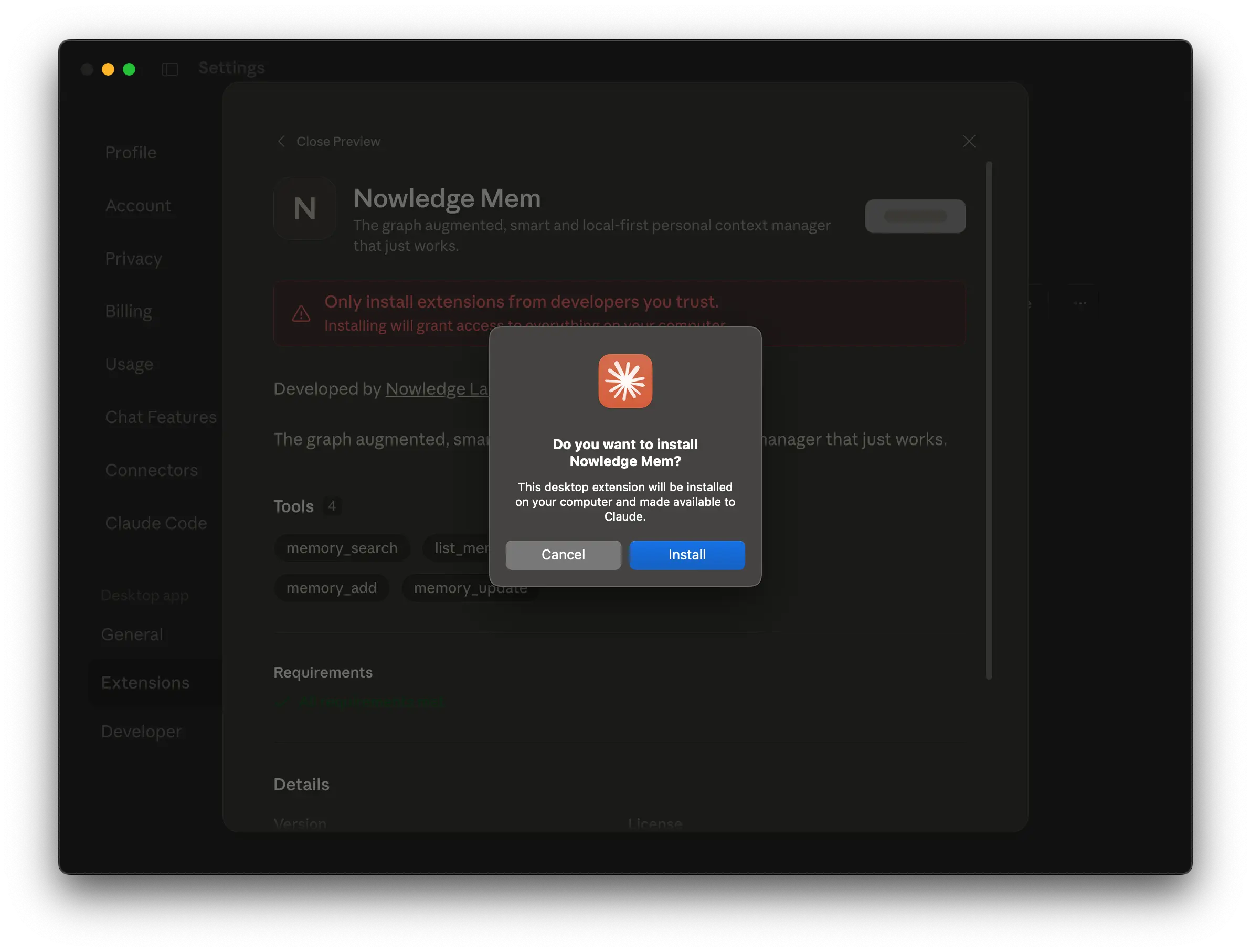The width and height of the screenshot is (1251, 952).
Task: Cancel the Nowledge Mem installation
Action: click(x=563, y=555)
